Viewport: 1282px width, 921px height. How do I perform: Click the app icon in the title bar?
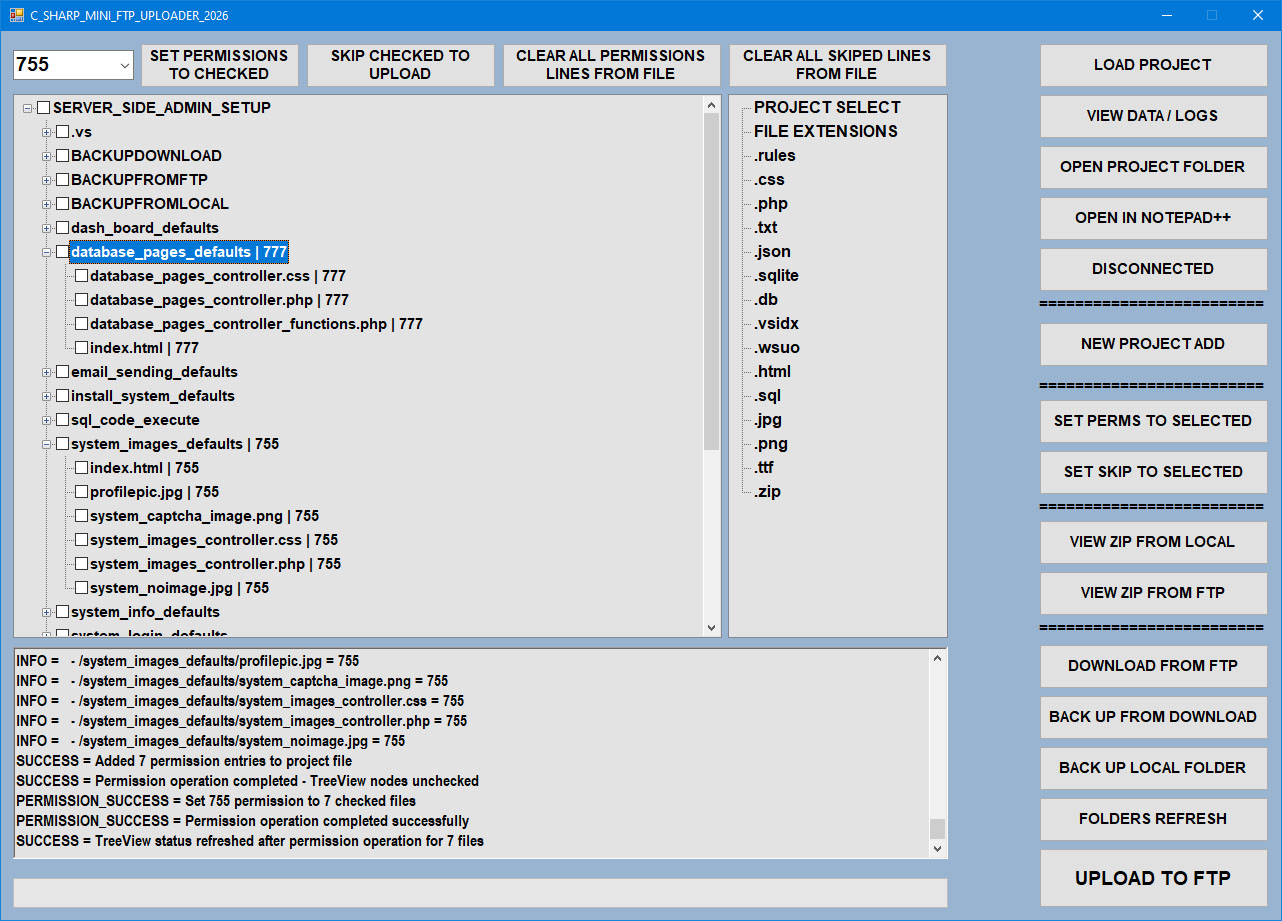17,15
